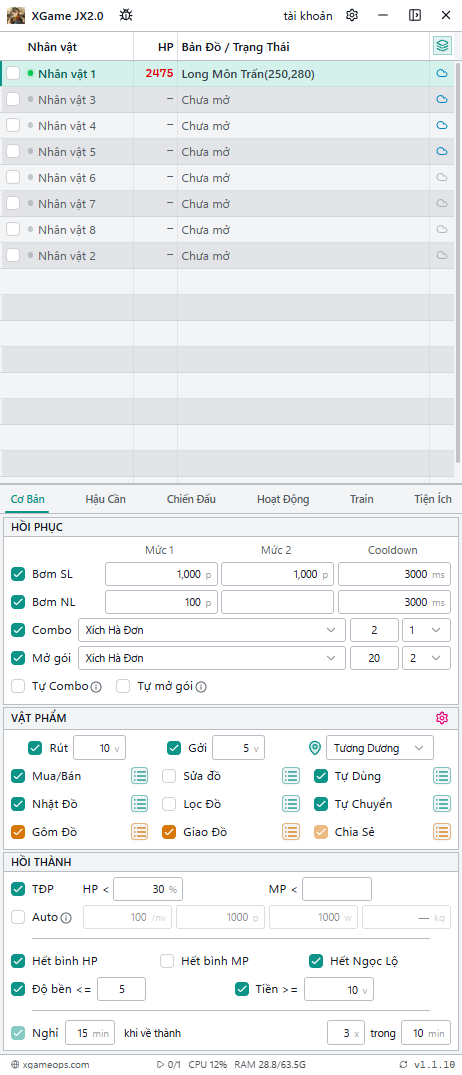The width and height of the screenshot is (462, 1075).
Task: Enable the Tự Combo checkbox
Action: tap(19, 686)
